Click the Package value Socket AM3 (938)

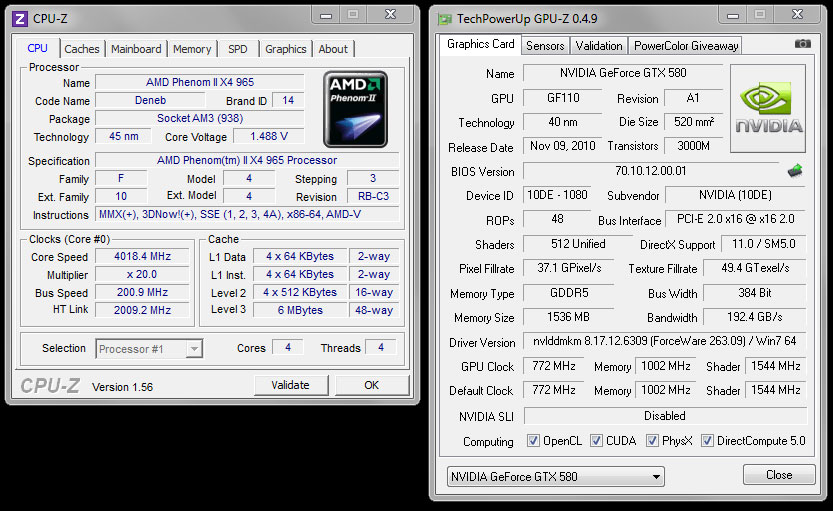tap(200, 118)
